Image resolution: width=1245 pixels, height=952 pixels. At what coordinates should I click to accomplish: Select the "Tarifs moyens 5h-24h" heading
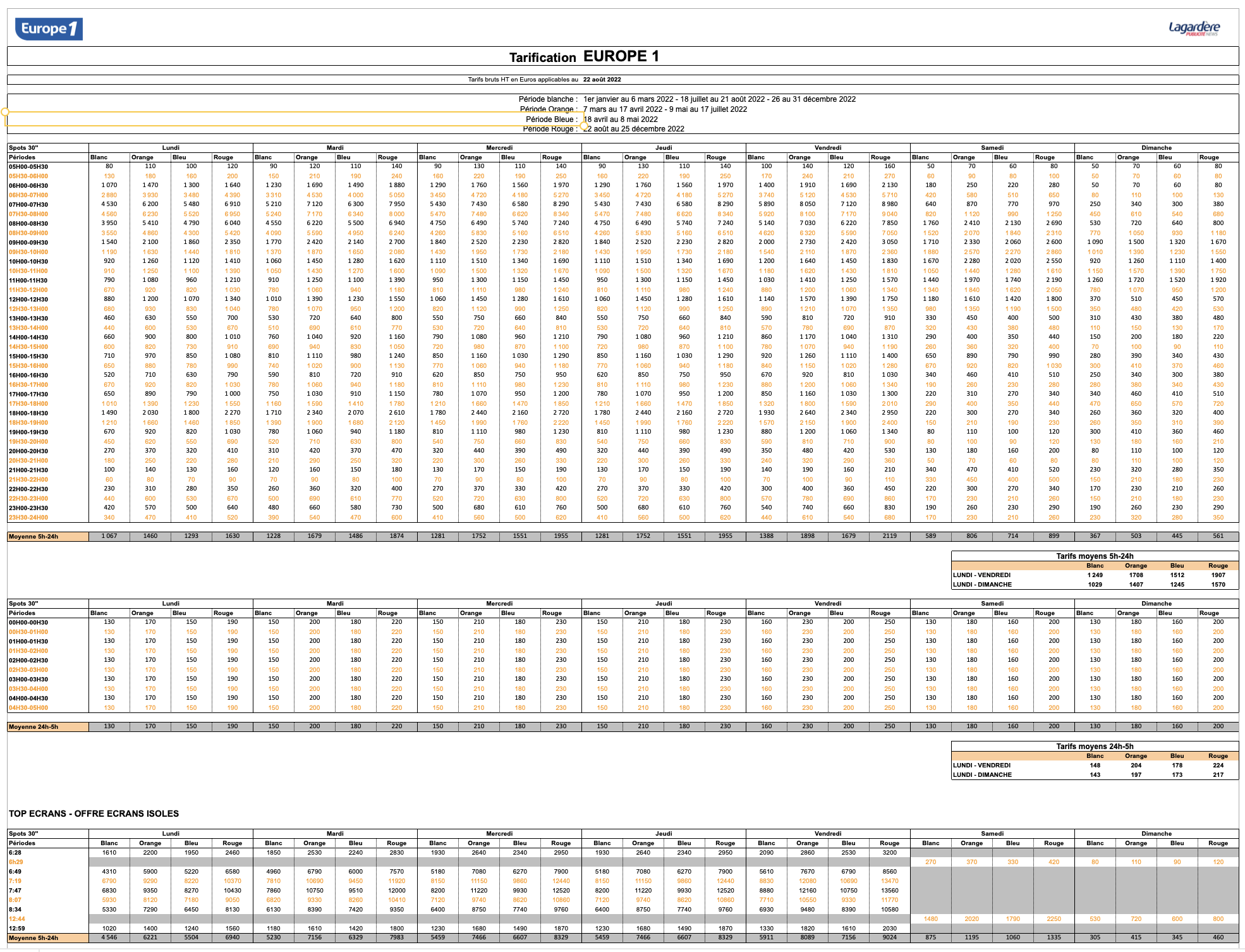point(1095,556)
